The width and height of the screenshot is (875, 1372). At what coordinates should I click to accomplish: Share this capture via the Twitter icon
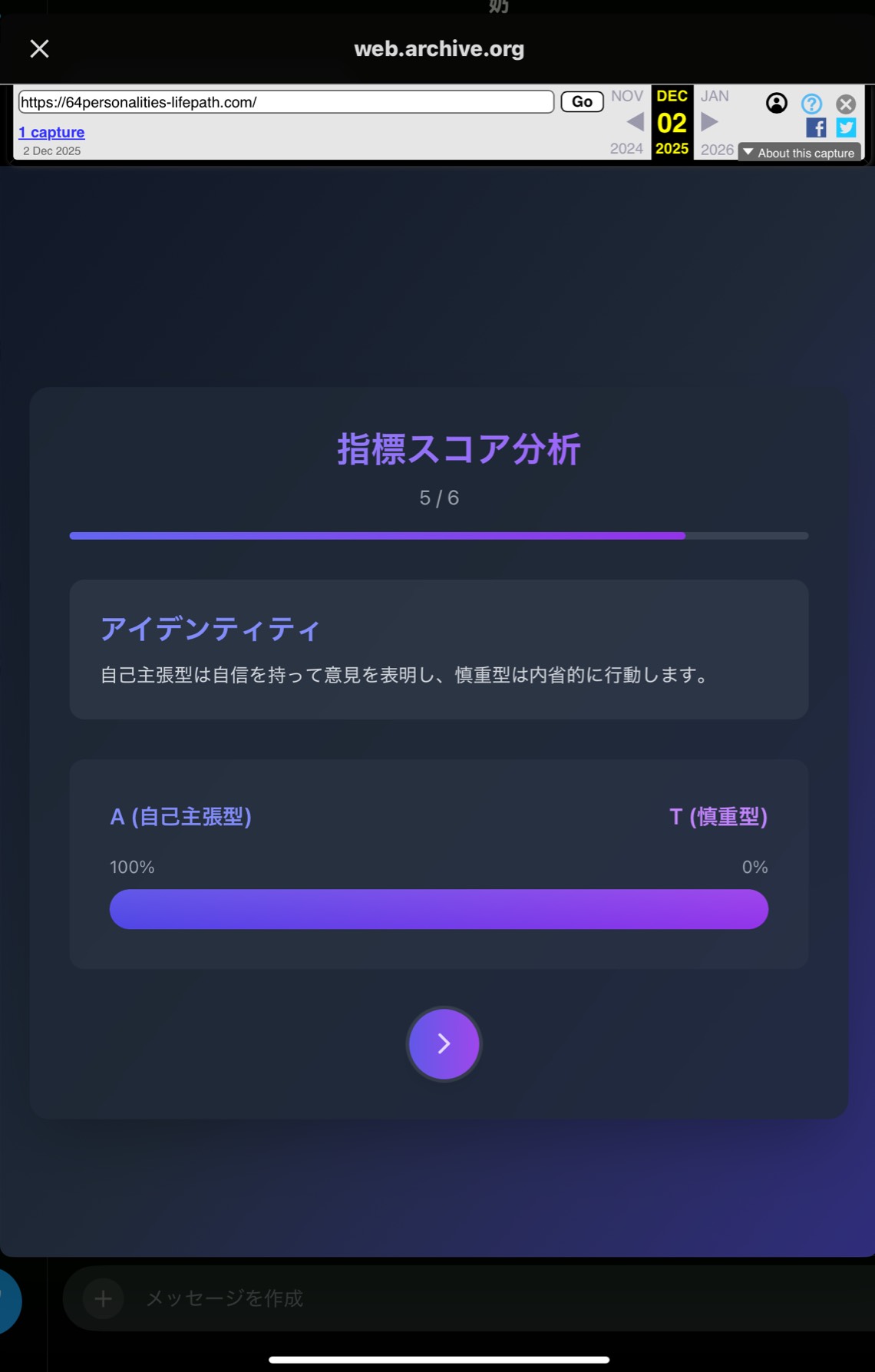[844, 128]
